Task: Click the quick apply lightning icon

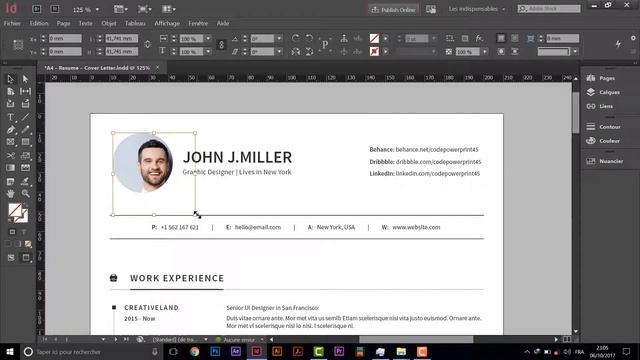Action: [x=618, y=44]
